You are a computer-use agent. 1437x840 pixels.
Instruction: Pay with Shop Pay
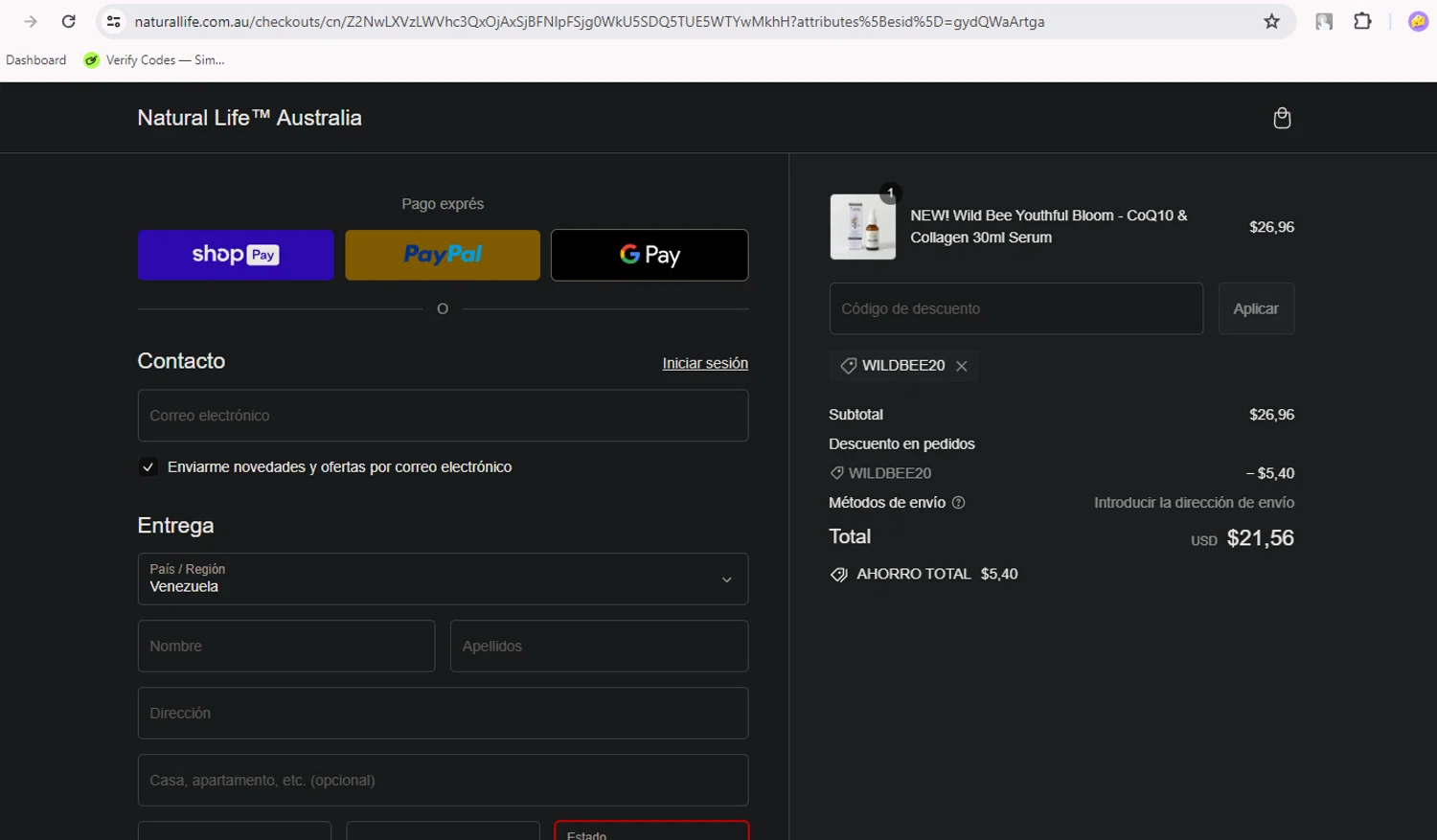(236, 255)
